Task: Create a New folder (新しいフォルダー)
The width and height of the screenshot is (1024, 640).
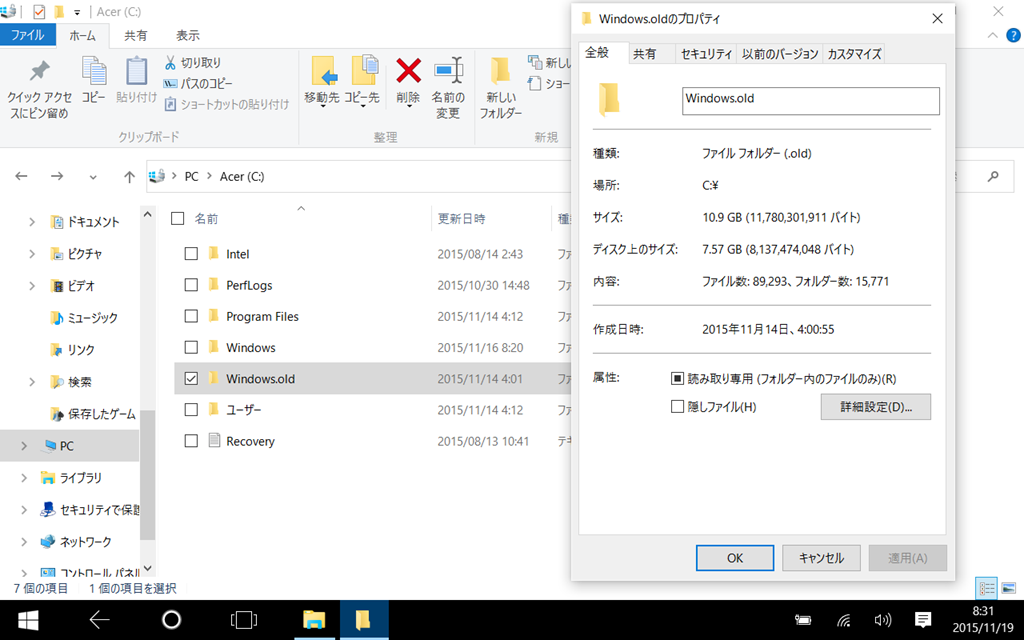Action: click(x=501, y=88)
